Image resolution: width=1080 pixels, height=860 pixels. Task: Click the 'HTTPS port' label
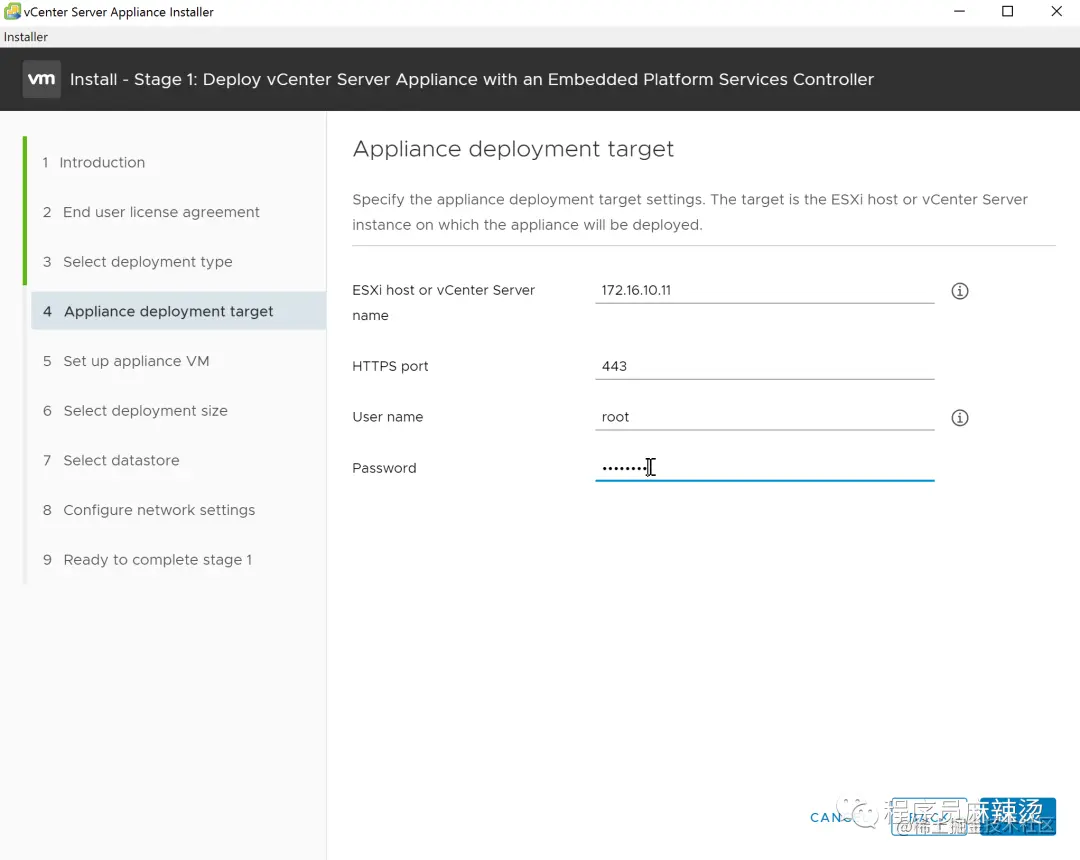click(390, 366)
